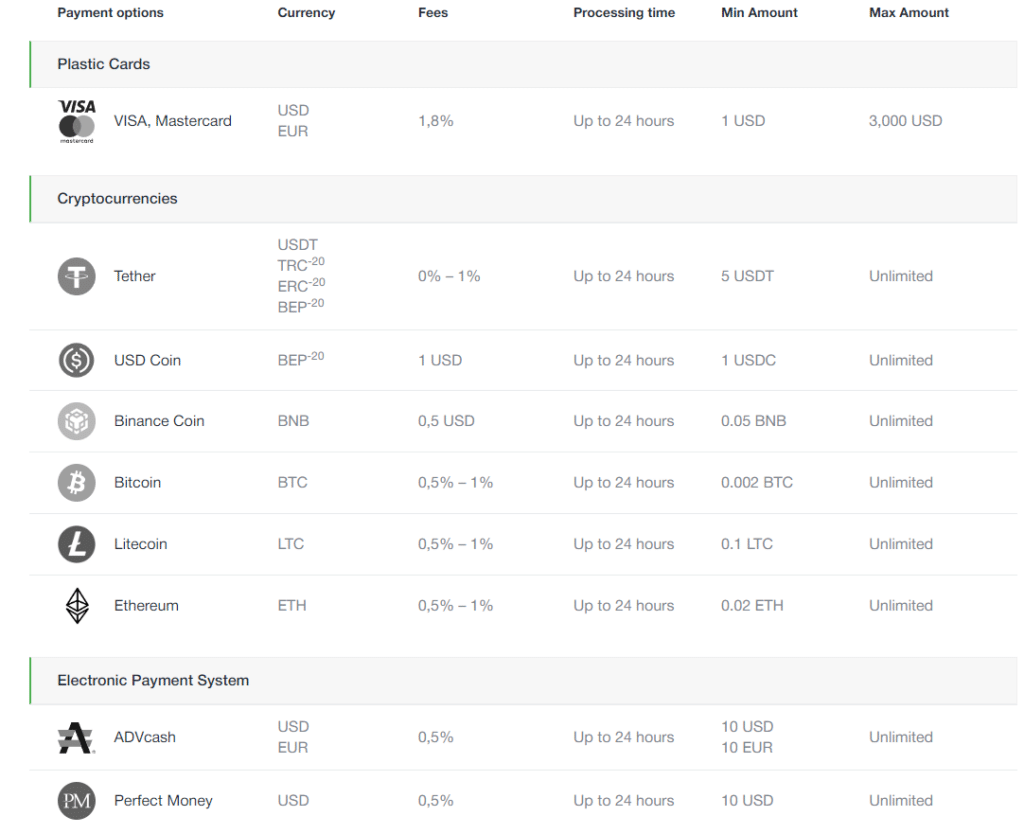Image resolution: width=1024 pixels, height=834 pixels.
Task: Select the 0,5% – 1% Bitcoin fee
Action: point(456,483)
